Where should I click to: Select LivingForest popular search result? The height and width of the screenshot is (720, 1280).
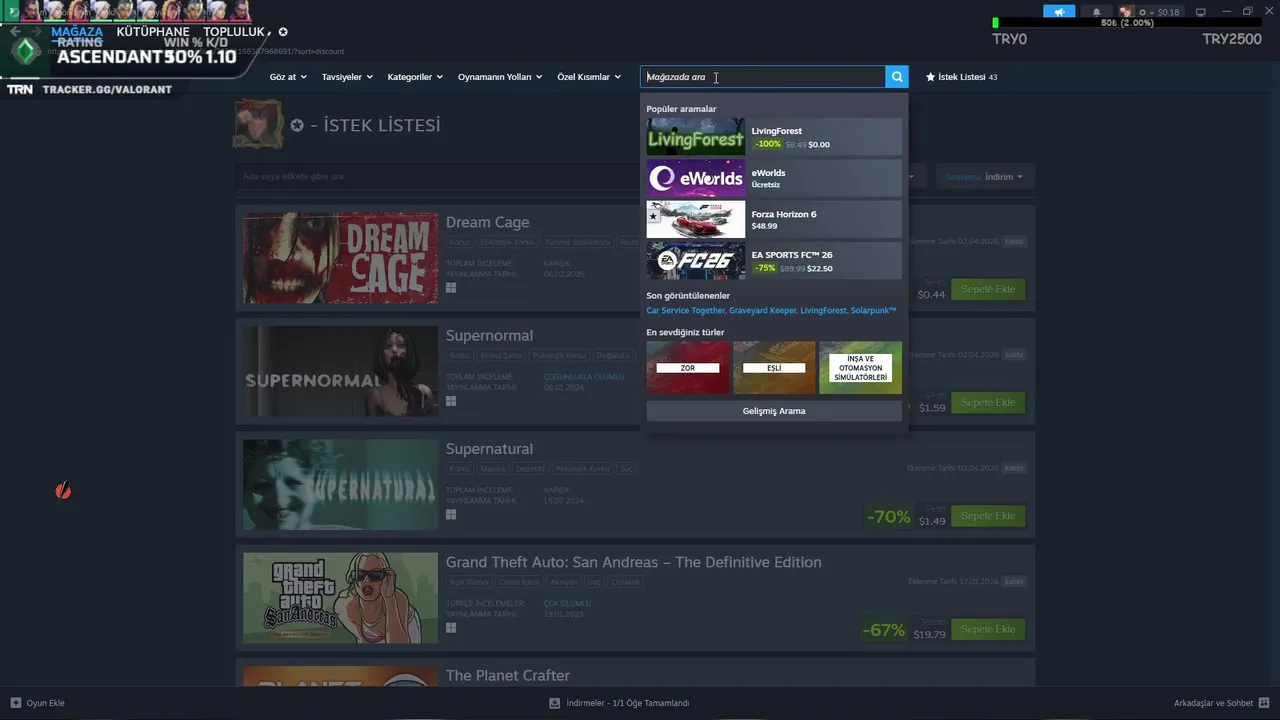[774, 137]
